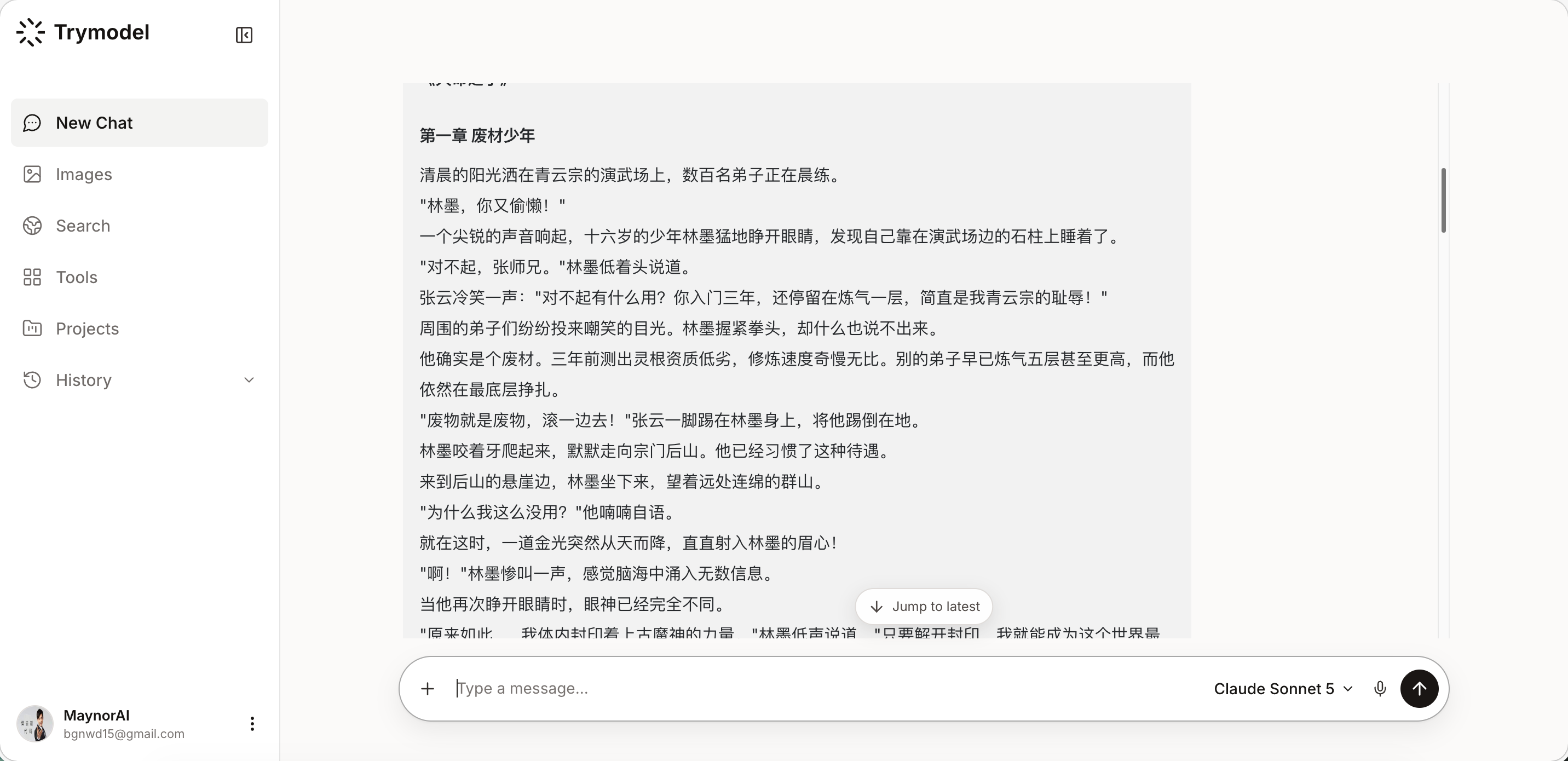Click the line "为什么我这么没用？"他喃喃自语

[549, 512]
